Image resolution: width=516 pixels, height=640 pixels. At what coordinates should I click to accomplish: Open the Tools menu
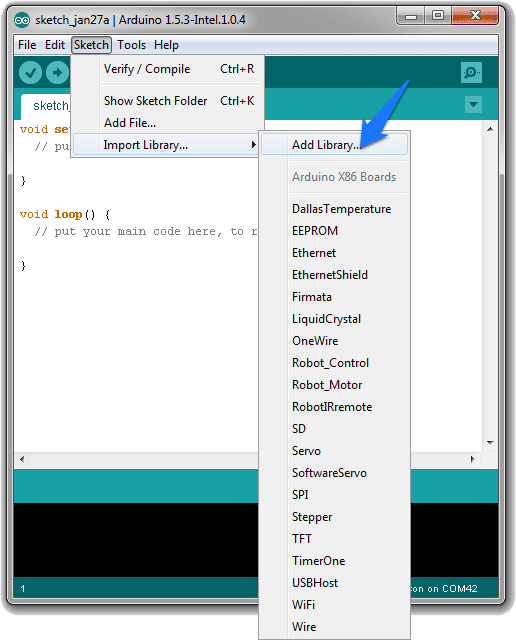(131, 45)
